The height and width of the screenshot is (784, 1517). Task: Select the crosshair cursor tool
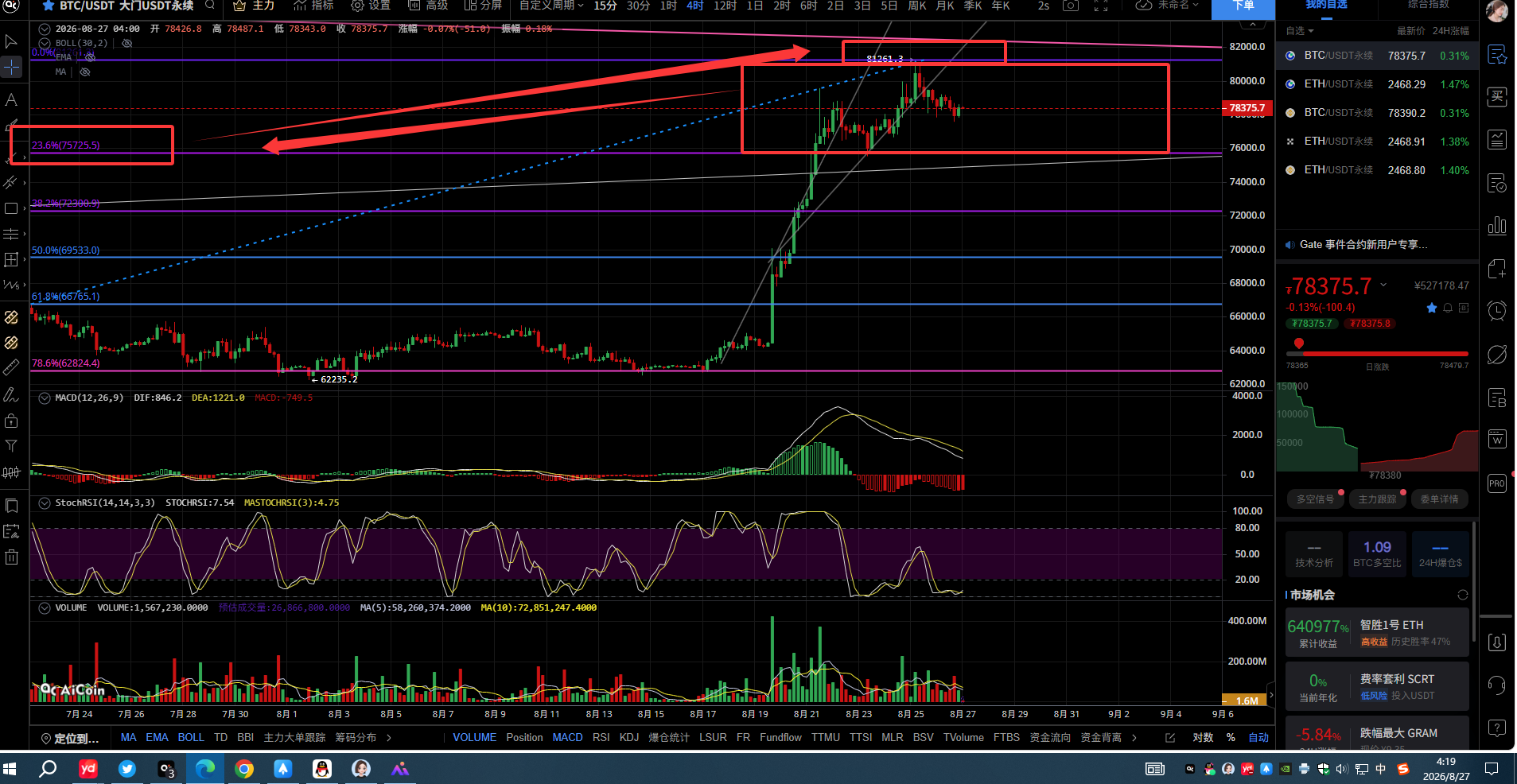(11, 67)
